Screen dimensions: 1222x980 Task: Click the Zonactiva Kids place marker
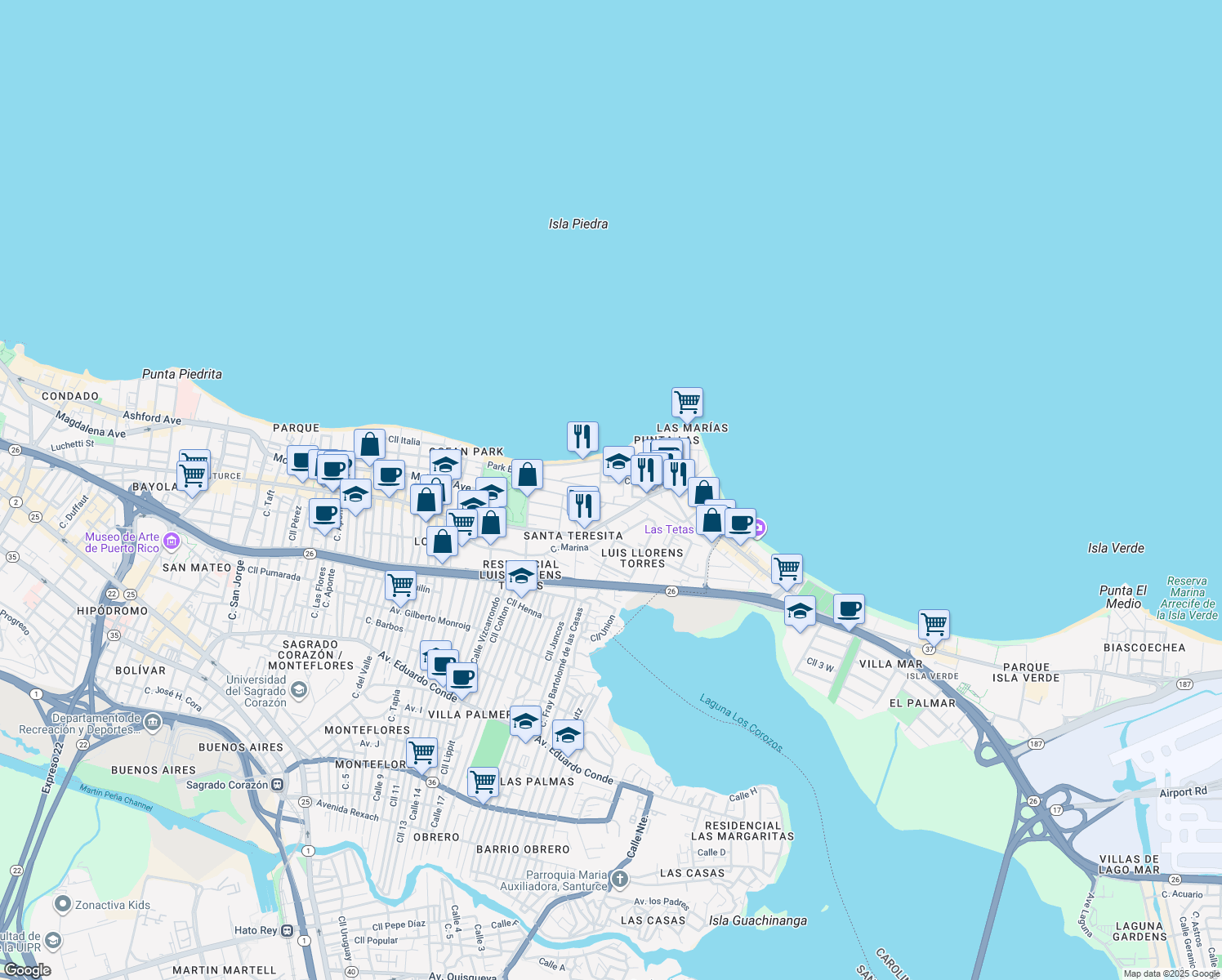pyautogui.click(x=61, y=905)
